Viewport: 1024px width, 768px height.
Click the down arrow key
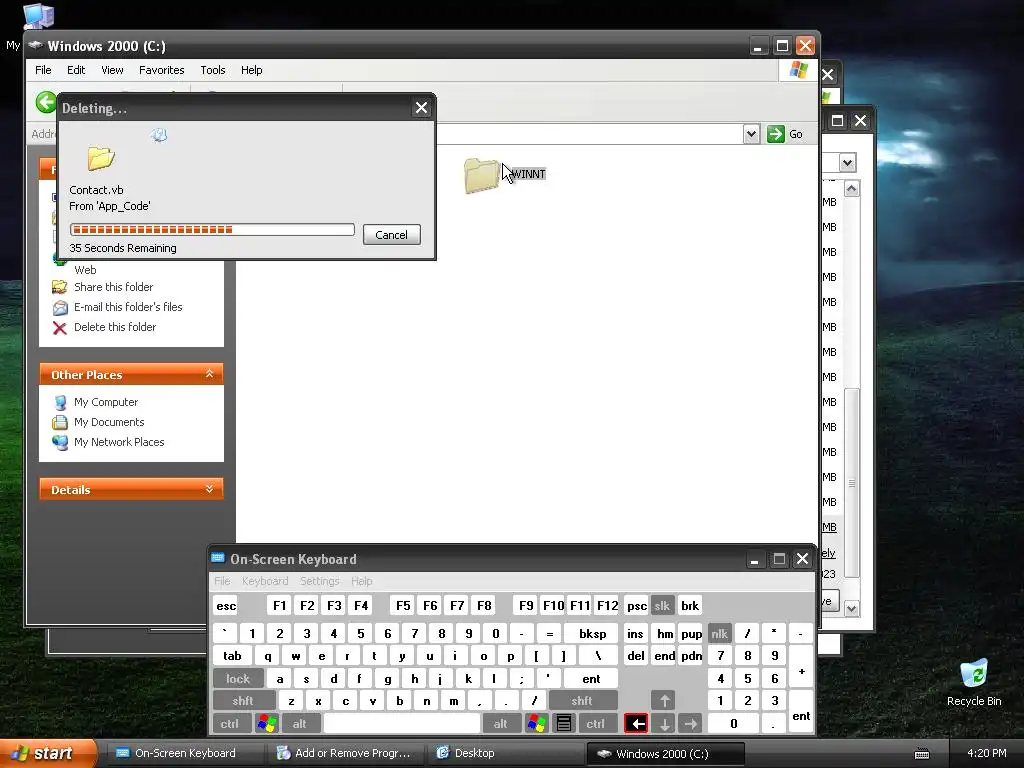(x=664, y=724)
